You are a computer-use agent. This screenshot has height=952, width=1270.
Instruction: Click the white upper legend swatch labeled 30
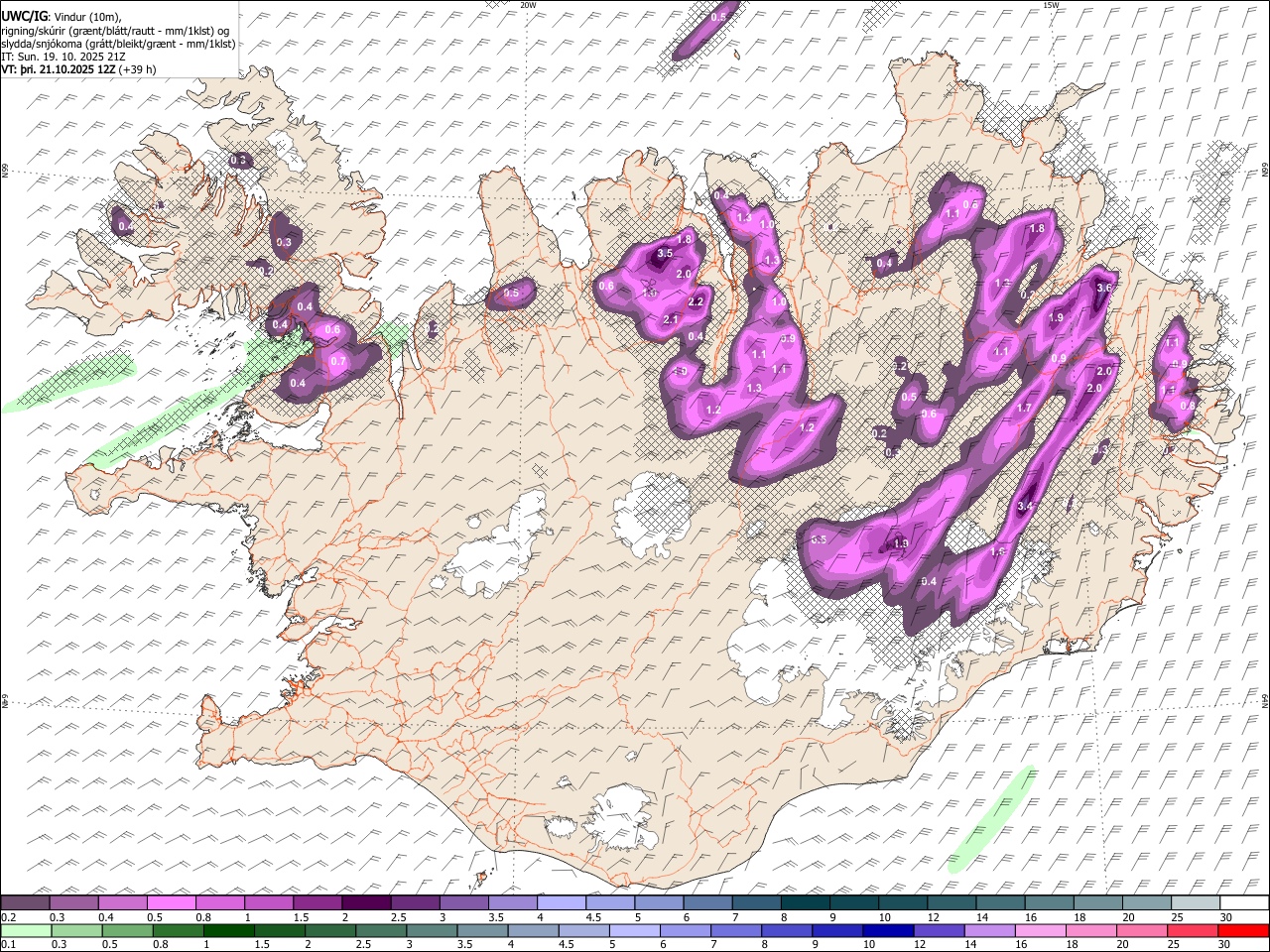pyautogui.click(x=1244, y=902)
